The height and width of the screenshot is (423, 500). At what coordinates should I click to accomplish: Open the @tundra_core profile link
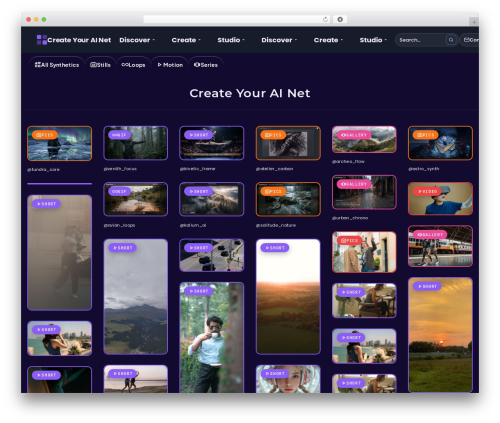pyautogui.click(x=43, y=170)
